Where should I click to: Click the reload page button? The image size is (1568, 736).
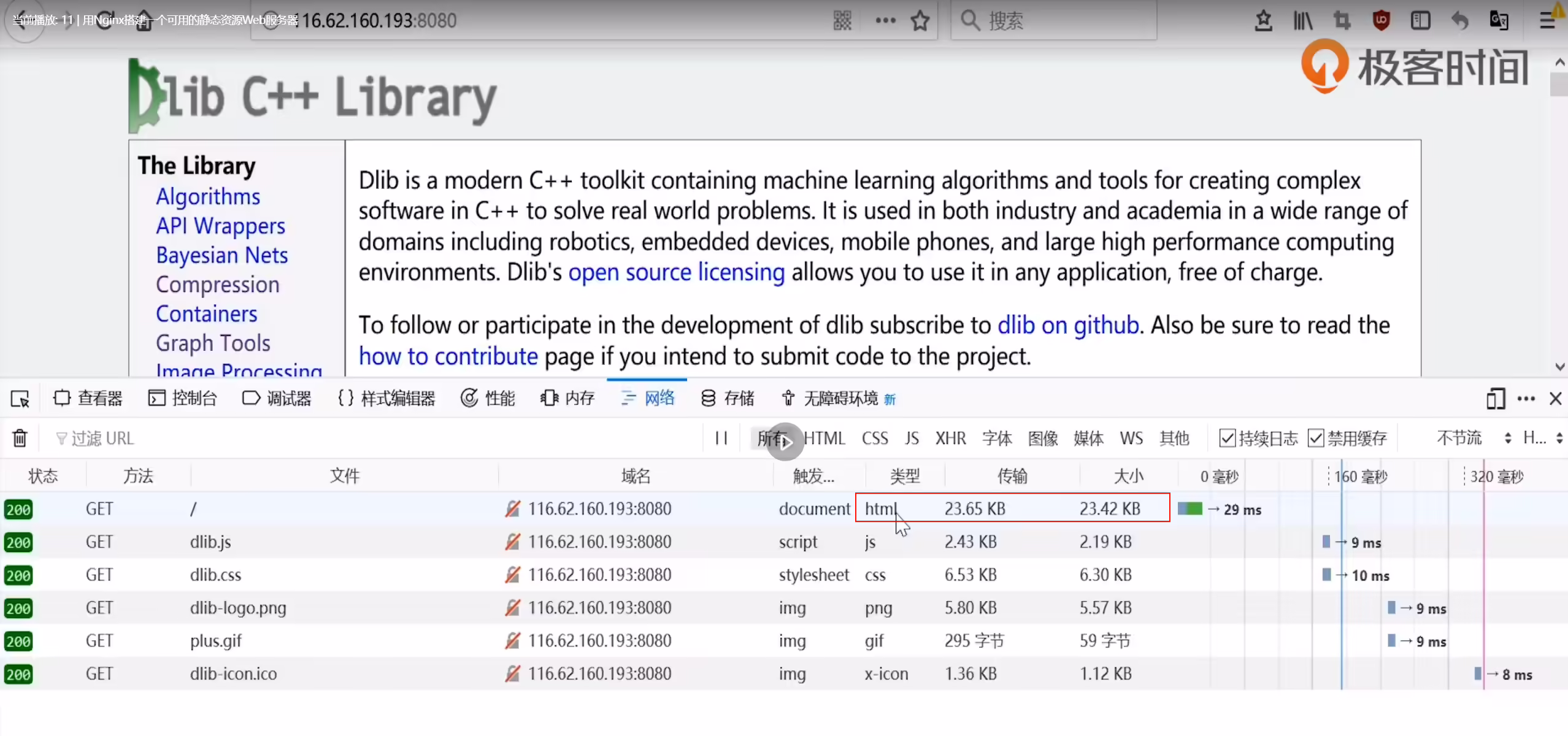pos(106,21)
